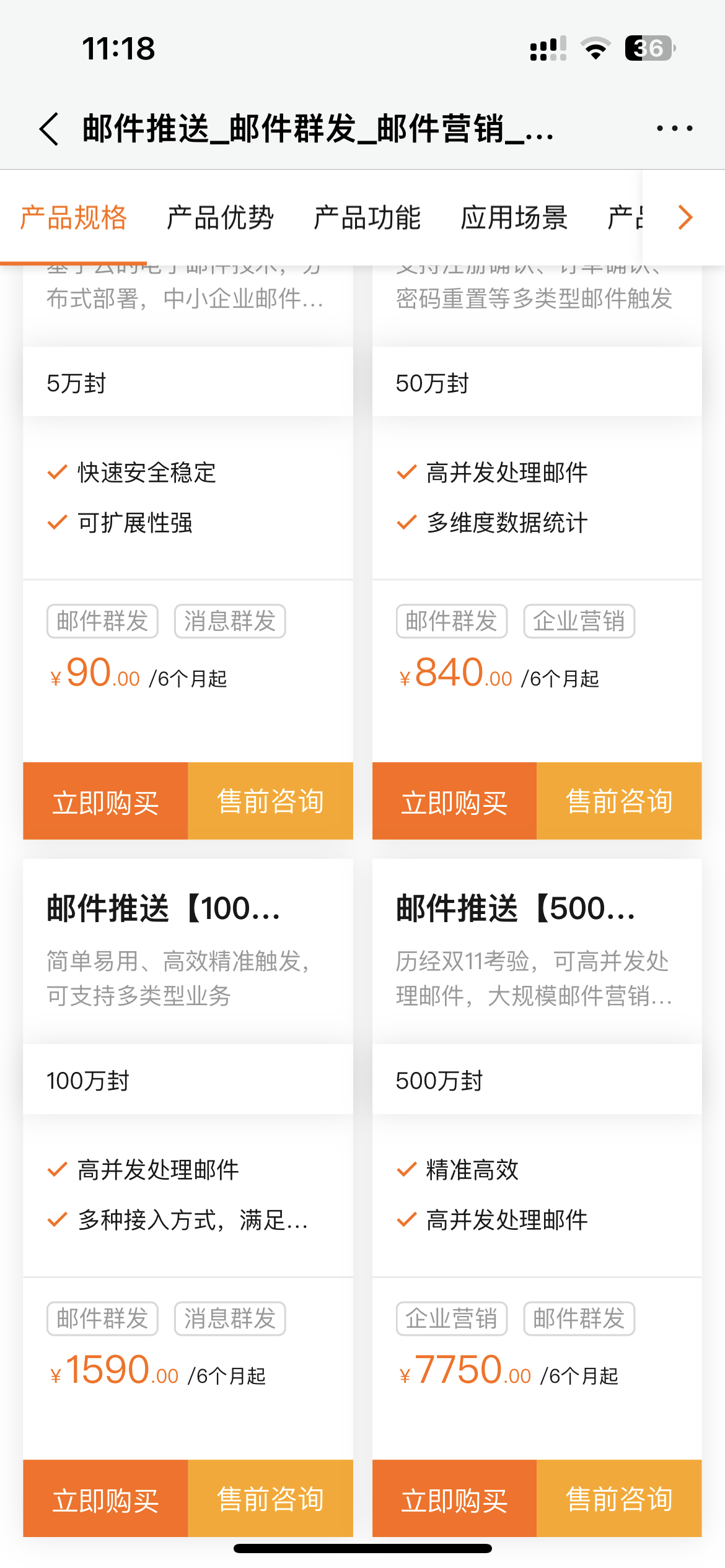Expand tab list with orange right chevron
Image resolution: width=725 pixels, height=1568 pixels.
[684, 217]
